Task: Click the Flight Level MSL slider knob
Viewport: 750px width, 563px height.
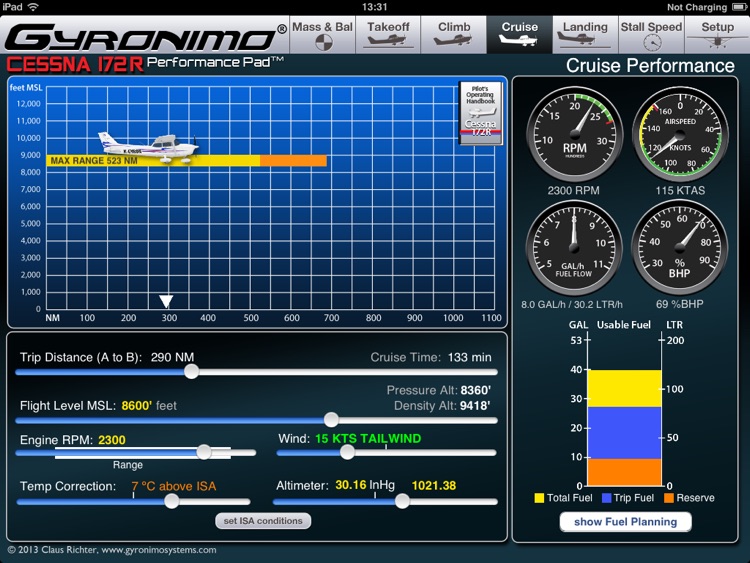Action: [331, 420]
